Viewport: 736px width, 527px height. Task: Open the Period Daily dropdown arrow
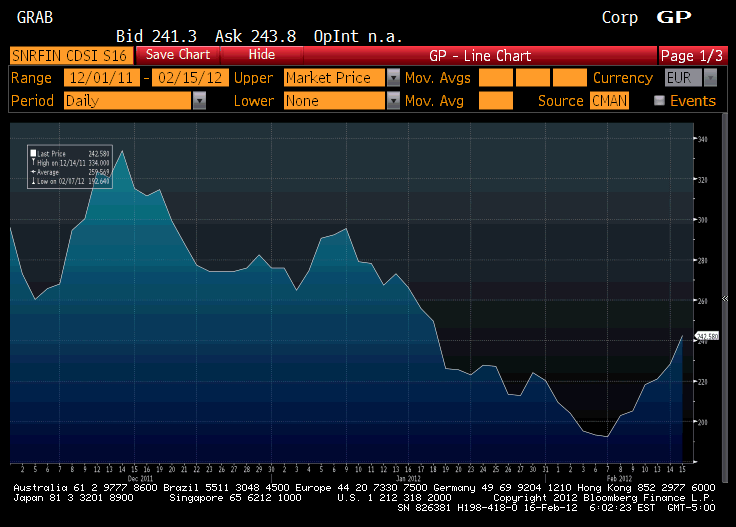point(199,100)
